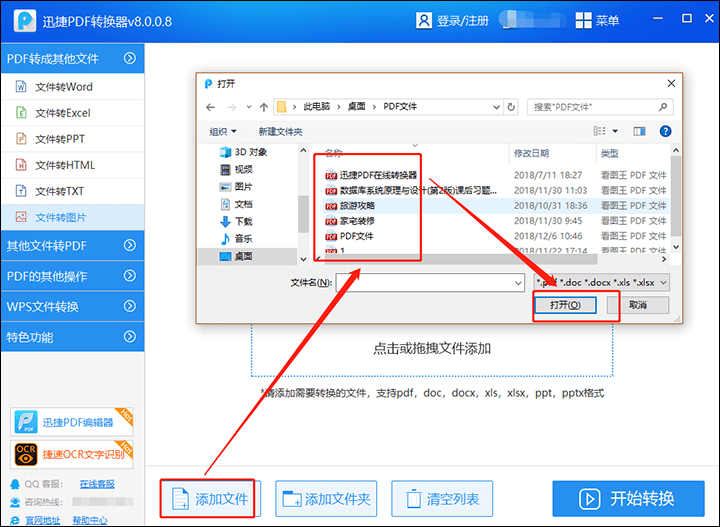This screenshot has height=527, width=720.
Task: Select 文件转PPT in the sidebar
Action: [73, 139]
